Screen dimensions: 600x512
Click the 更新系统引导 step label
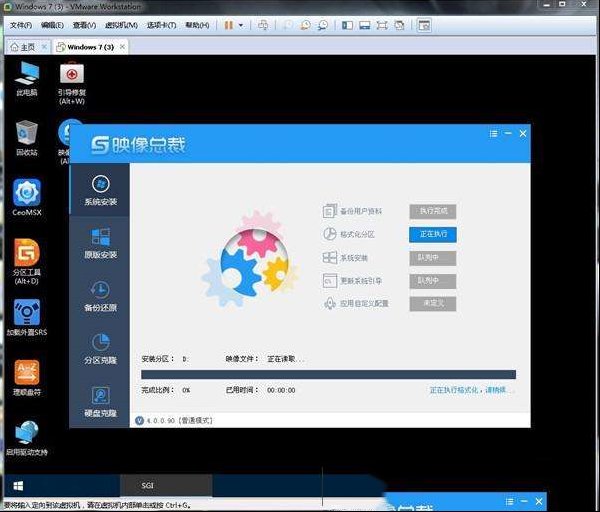[361, 281]
